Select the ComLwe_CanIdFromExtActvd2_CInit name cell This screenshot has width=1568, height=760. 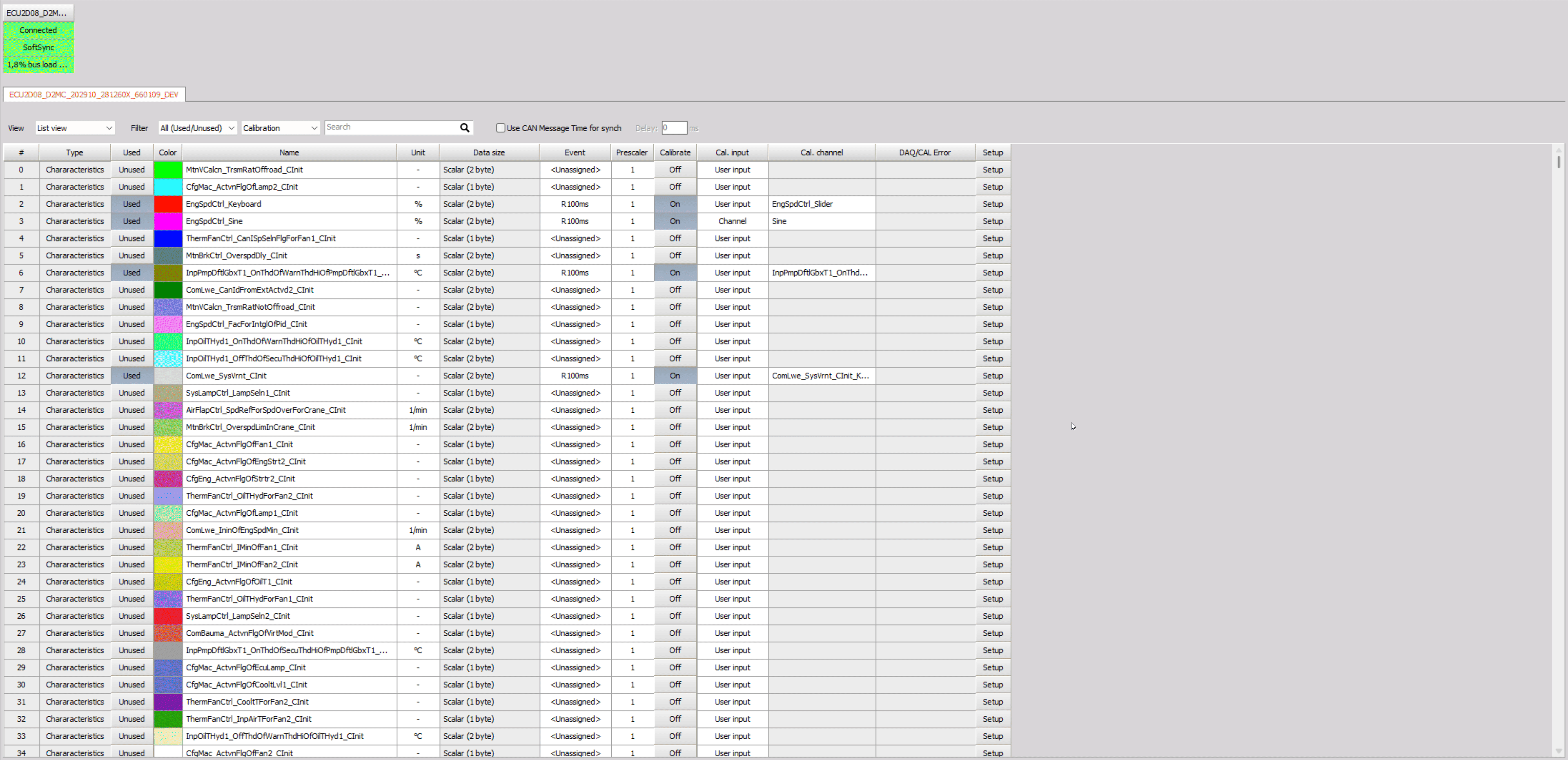point(289,290)
